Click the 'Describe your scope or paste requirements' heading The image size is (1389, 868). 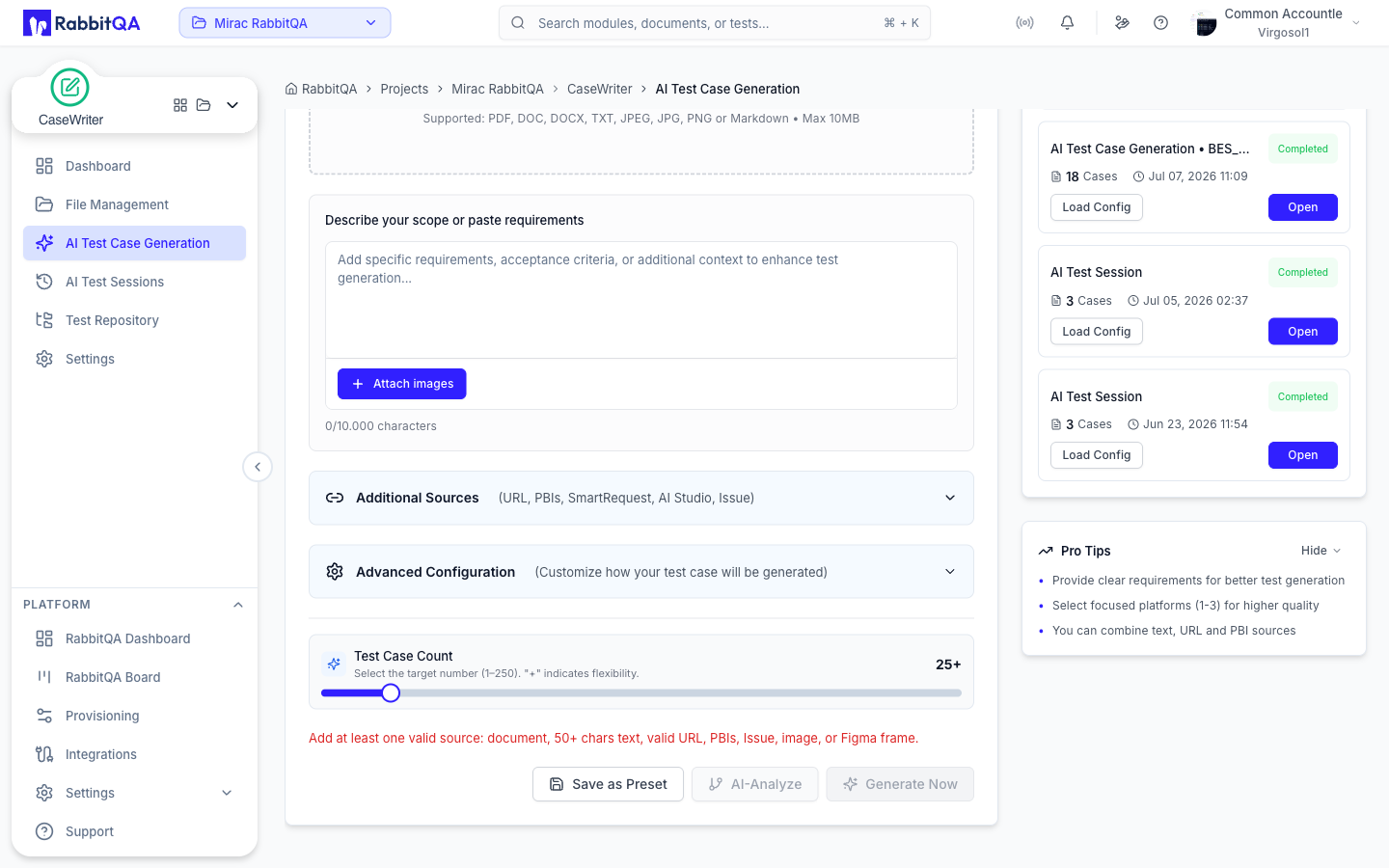(454, 220)
